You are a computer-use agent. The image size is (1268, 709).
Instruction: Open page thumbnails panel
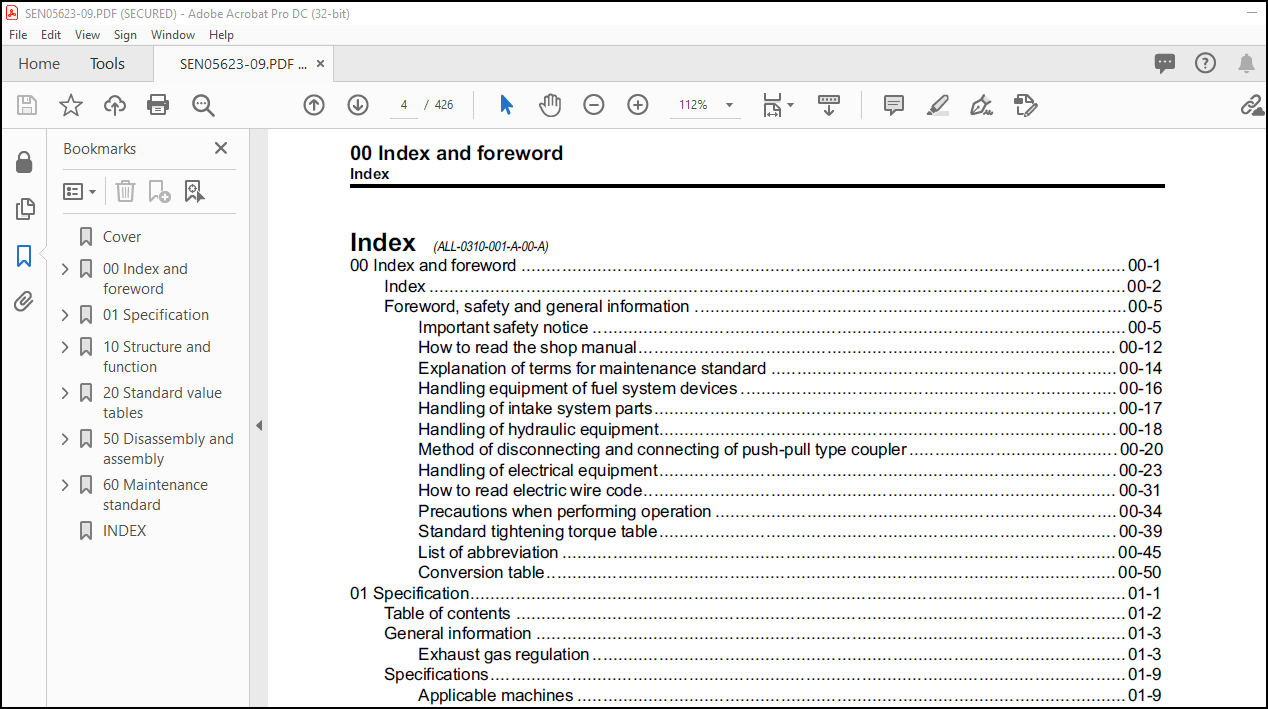coord(24,209)
